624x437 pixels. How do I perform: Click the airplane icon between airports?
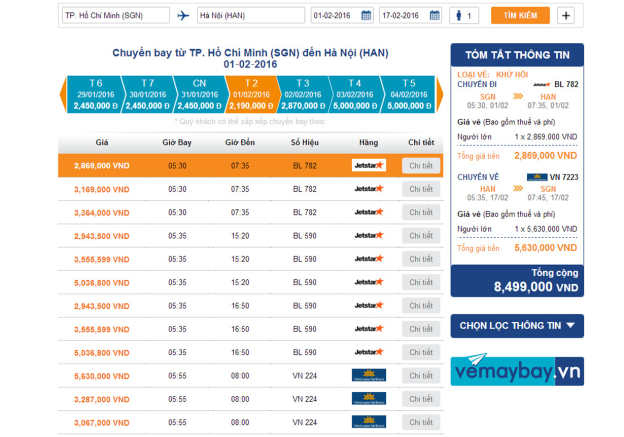coord(183,16)
